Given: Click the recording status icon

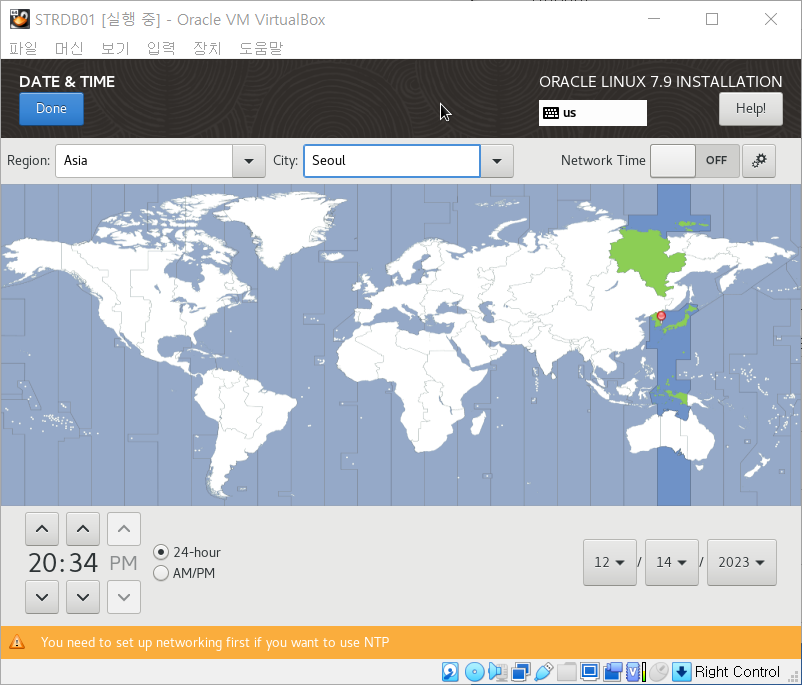Looking at the screenshot, I should point(613,672).
